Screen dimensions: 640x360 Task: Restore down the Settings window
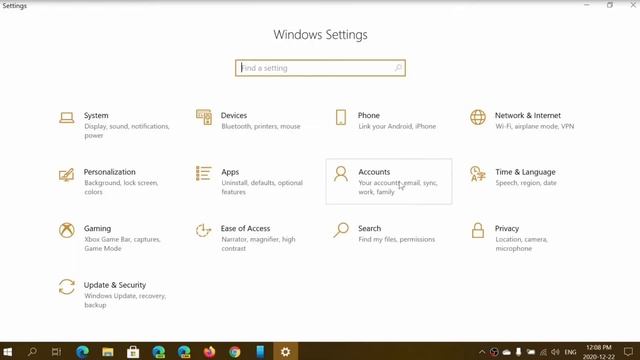pyautogui.click(x=610, y=5)
